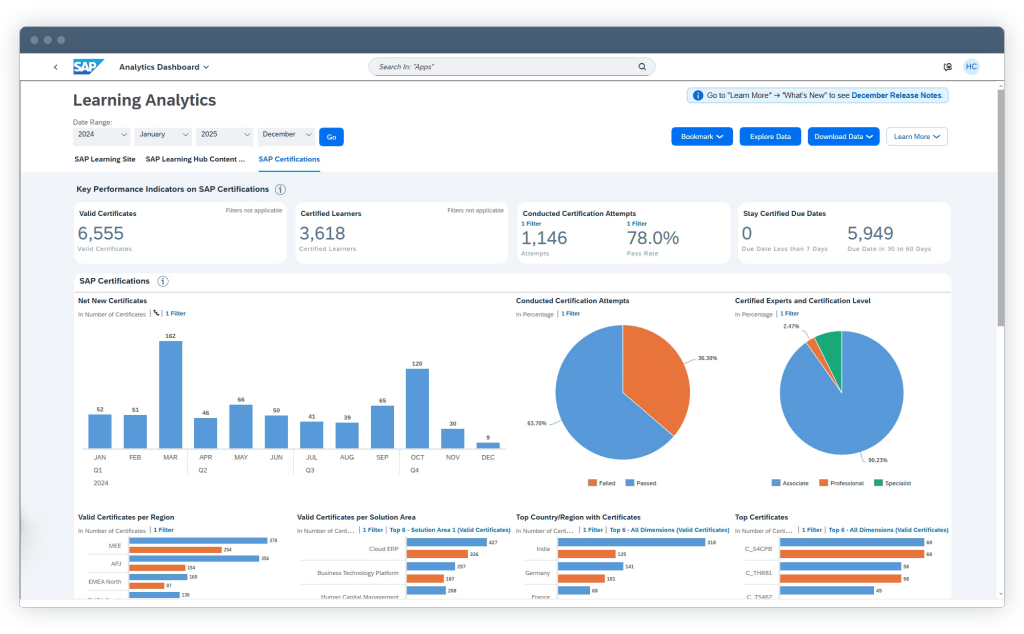Click the search magnifier icon
The height and width of the screenshot is (634, 1024).
point(642,67)
